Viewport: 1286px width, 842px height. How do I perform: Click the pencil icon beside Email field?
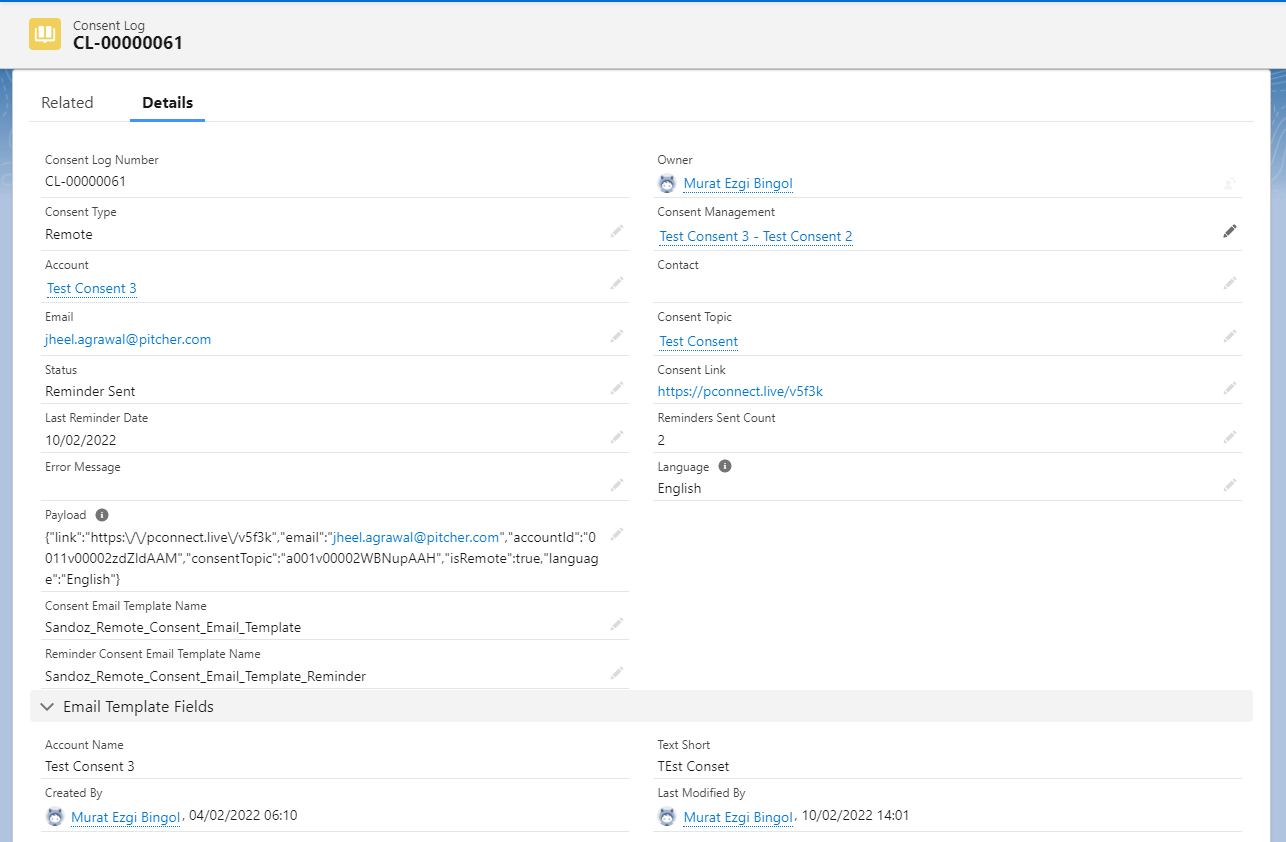pyautogui.click(x=617, y=336)
